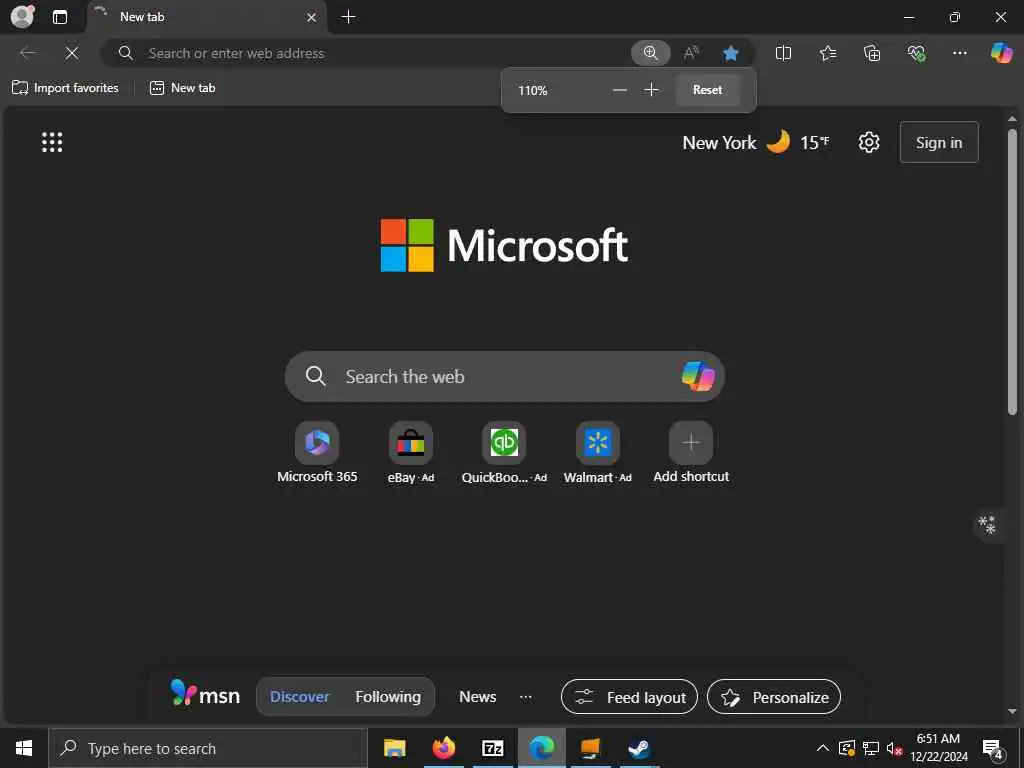Open eBay shortcut tile
Viewport: 1024px width, 768px height.
(411, 453)
